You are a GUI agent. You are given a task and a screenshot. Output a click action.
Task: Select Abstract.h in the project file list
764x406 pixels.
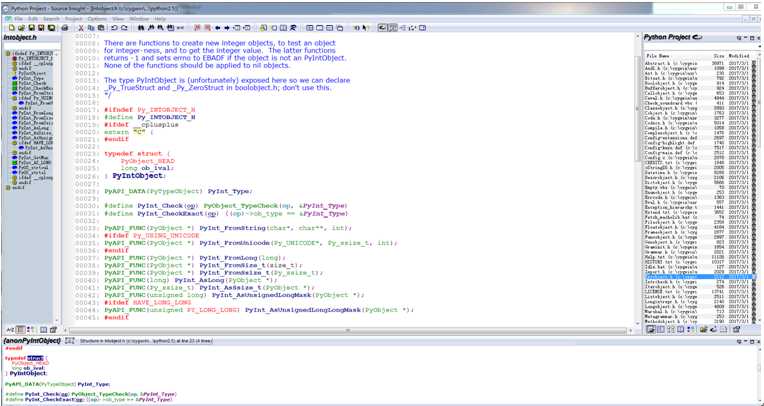click(671, 63)
